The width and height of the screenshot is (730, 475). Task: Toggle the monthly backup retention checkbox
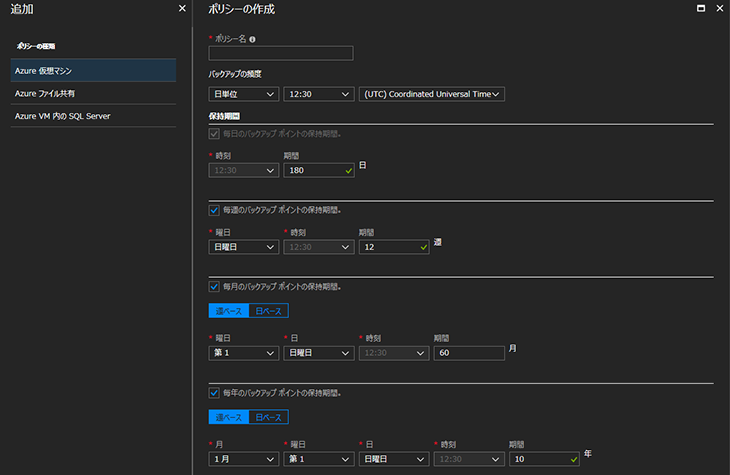pyautogui.click(x=214, y=286)
